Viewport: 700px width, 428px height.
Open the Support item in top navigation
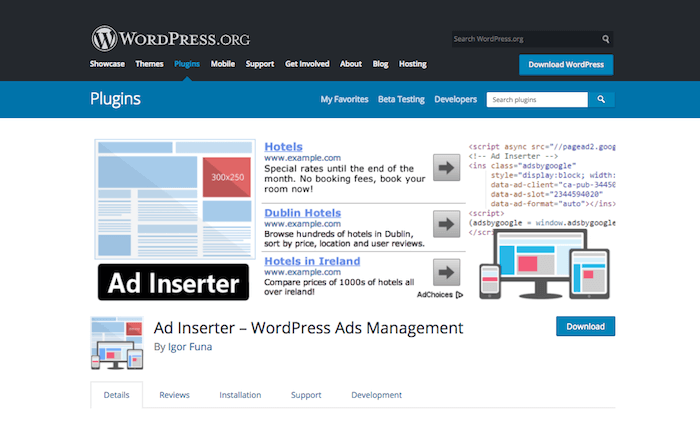[260, 64]
